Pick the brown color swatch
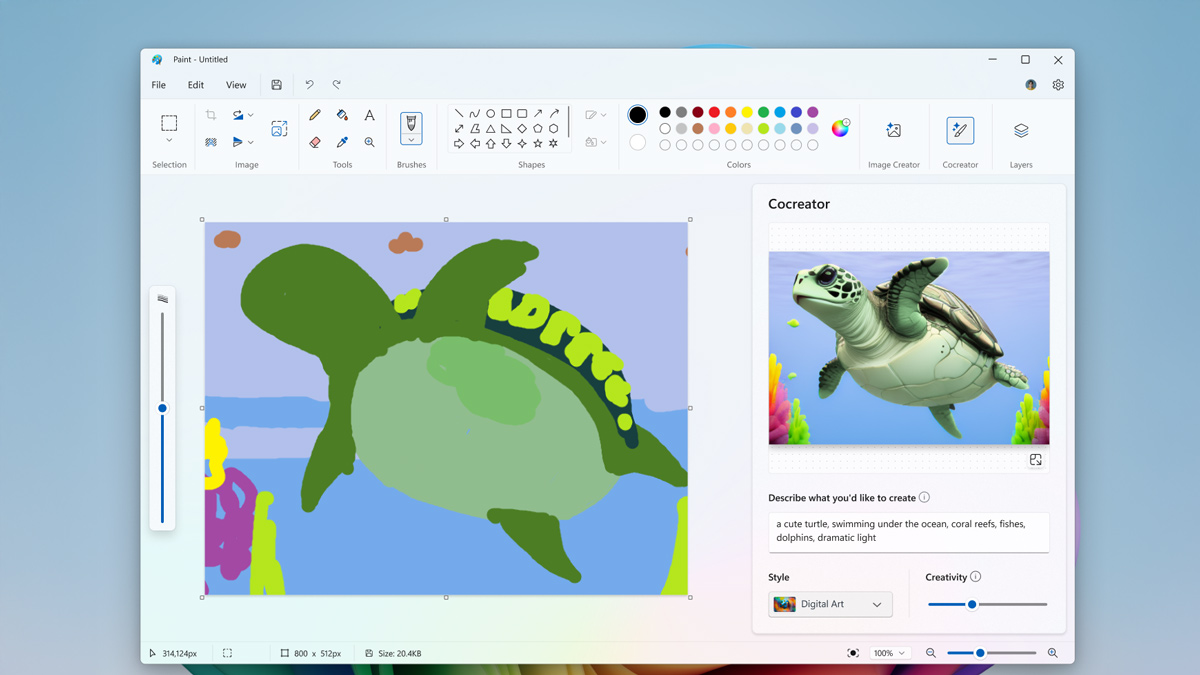Image resolution: width=1200 pixels, height=675 pixels. 698,128
